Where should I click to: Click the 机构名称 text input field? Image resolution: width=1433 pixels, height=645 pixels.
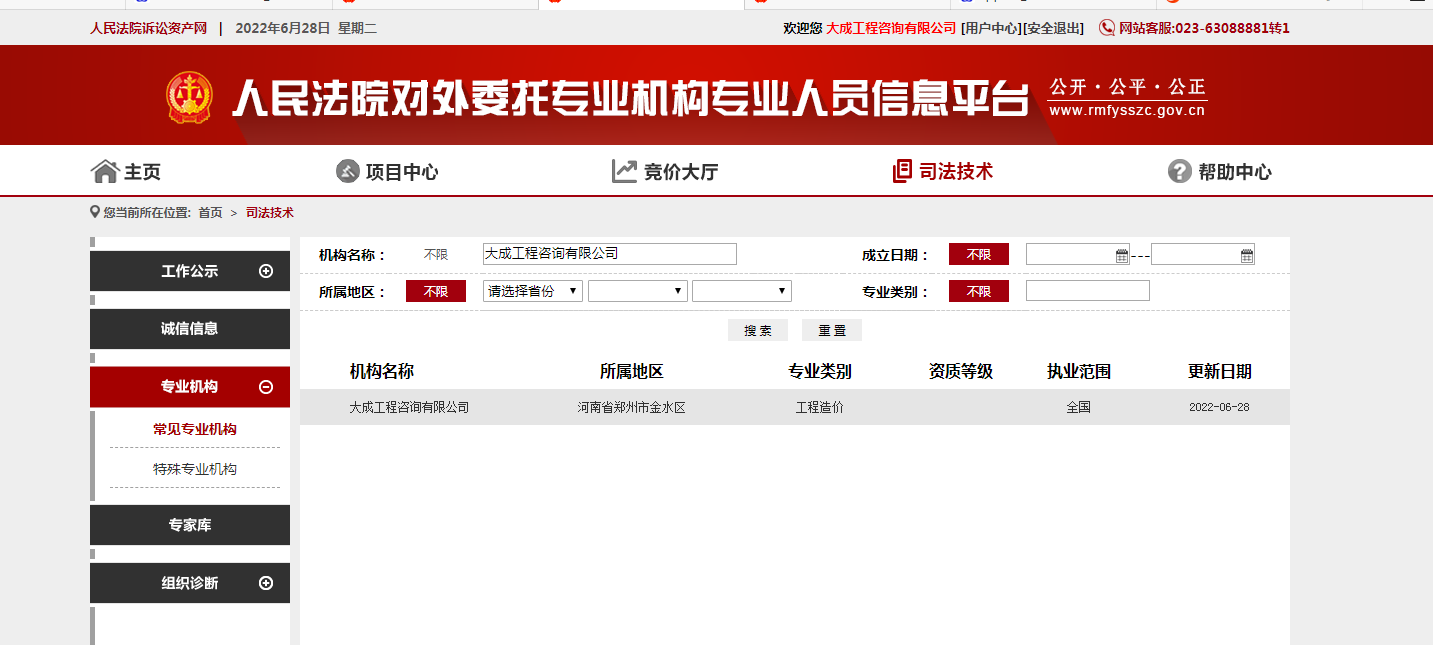point(609,254)
